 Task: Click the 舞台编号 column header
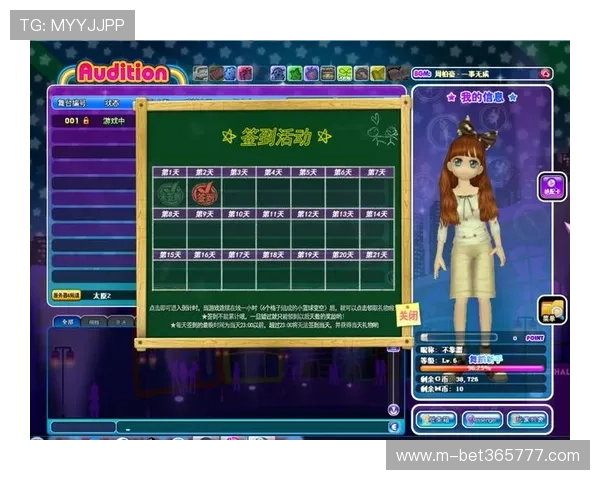[x=72, y=103]
